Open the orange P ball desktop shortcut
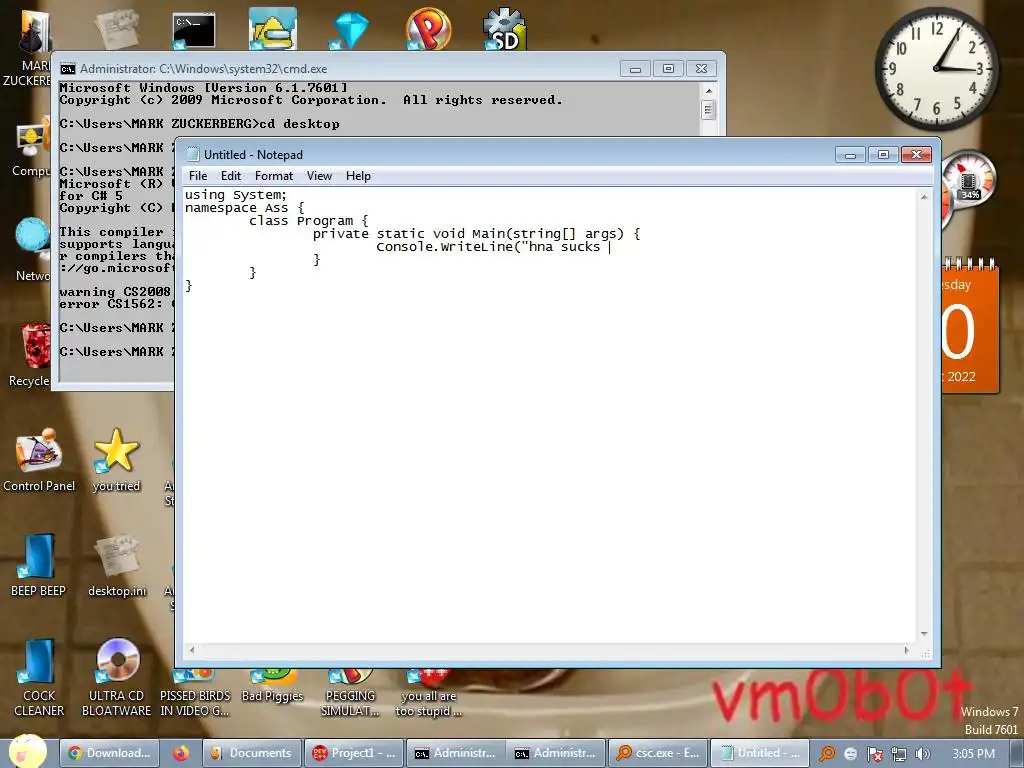Image resolution: width=1024 pixels, height=768 pixels. pos(428,29)
